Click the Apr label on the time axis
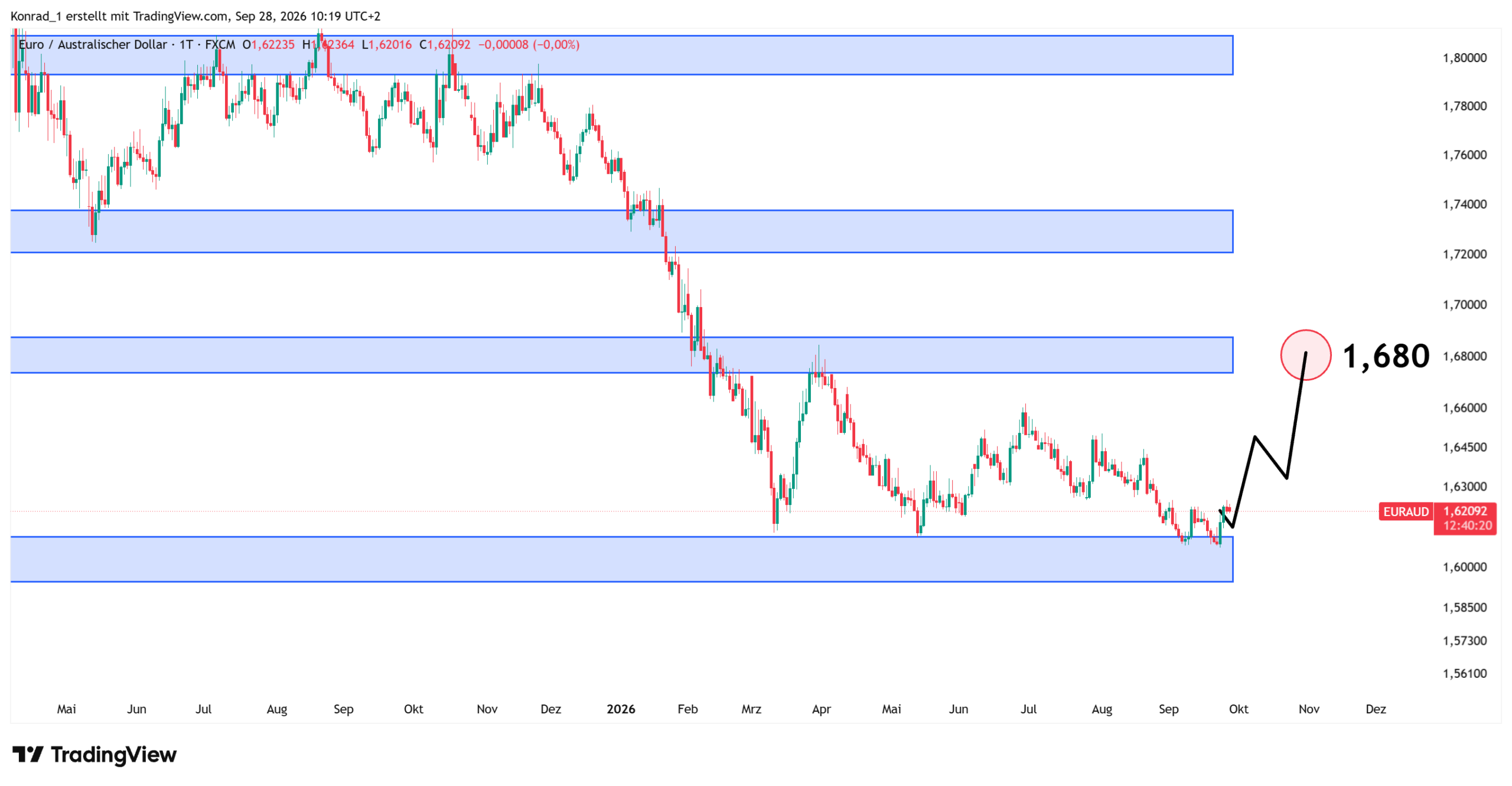 [x=821, y=709]
